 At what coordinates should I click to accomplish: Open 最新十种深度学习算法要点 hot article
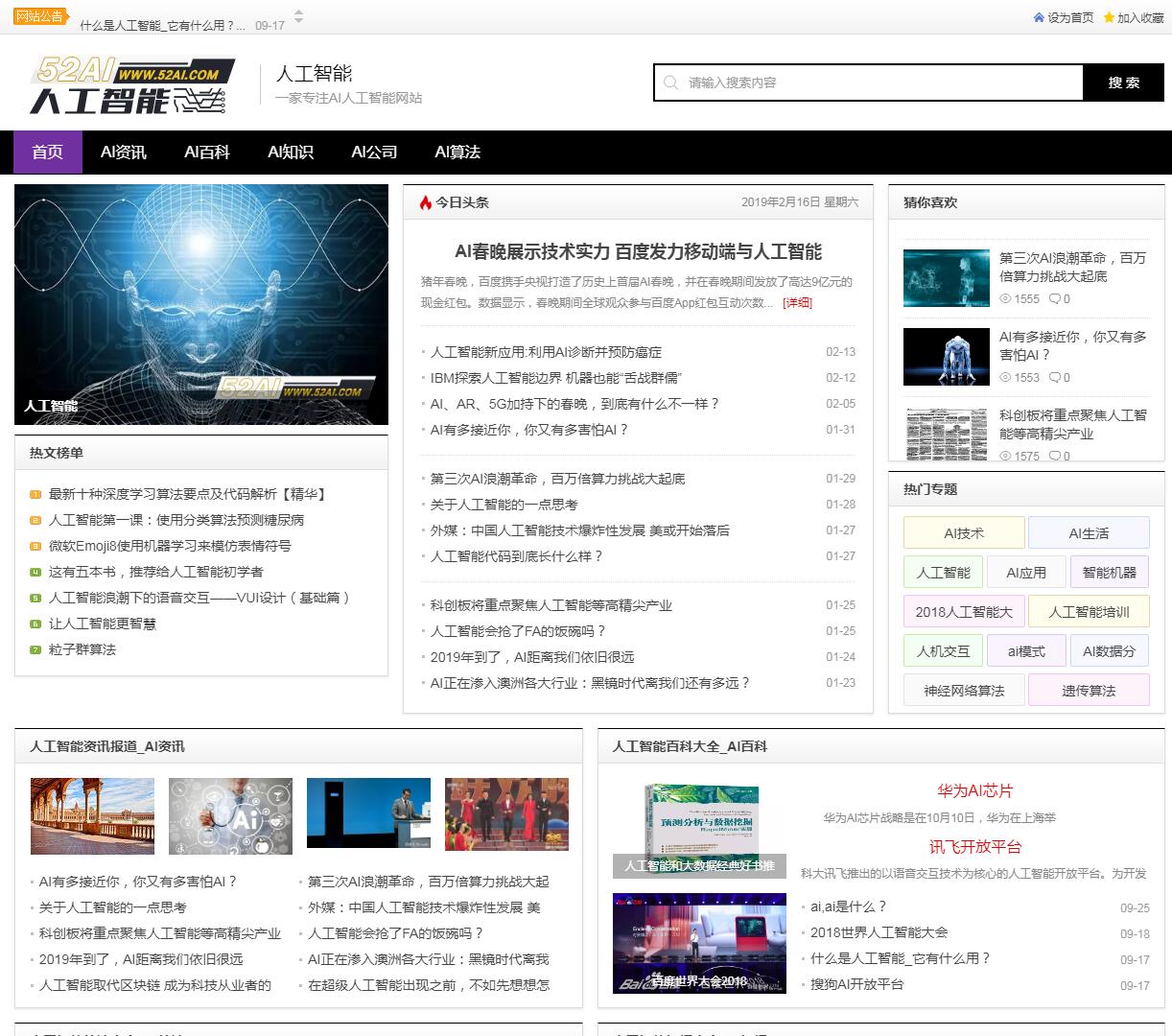click(x=190, y=494)
